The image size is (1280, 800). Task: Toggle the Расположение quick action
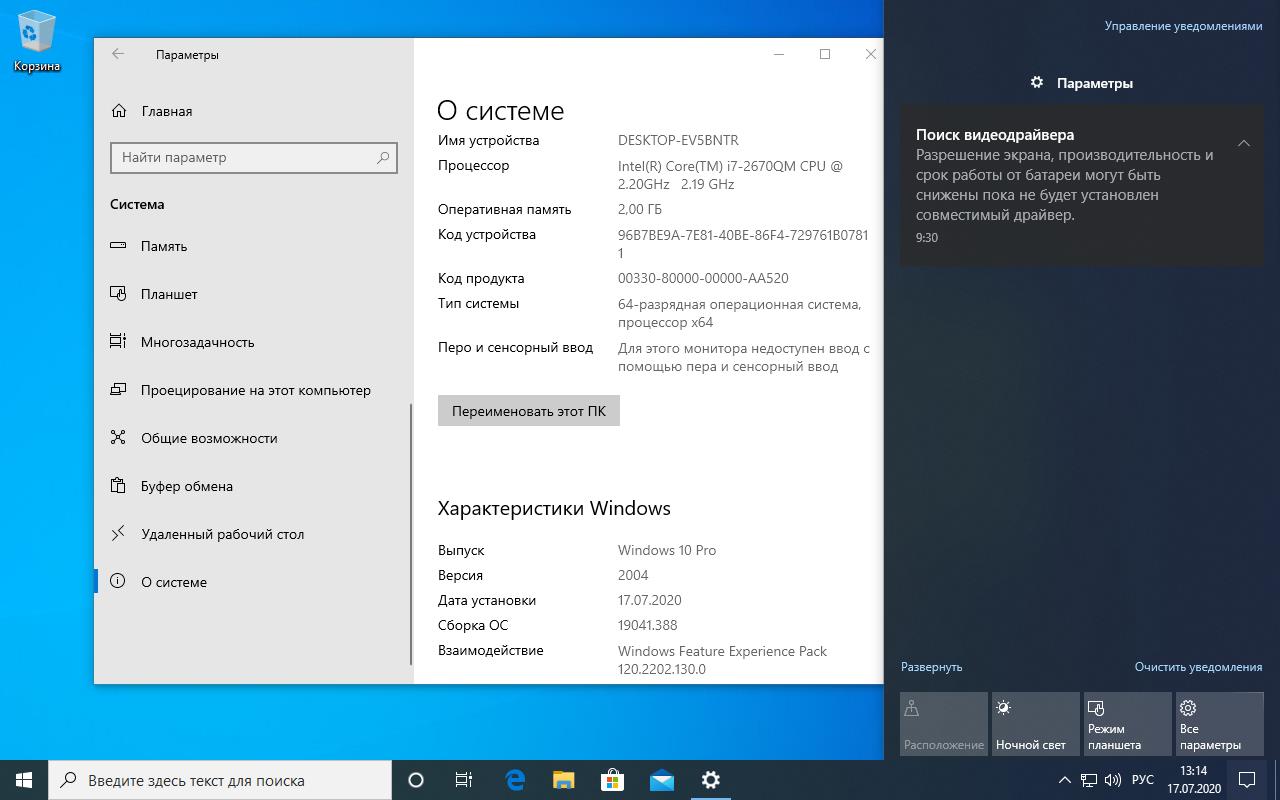(x=943, y=723)
